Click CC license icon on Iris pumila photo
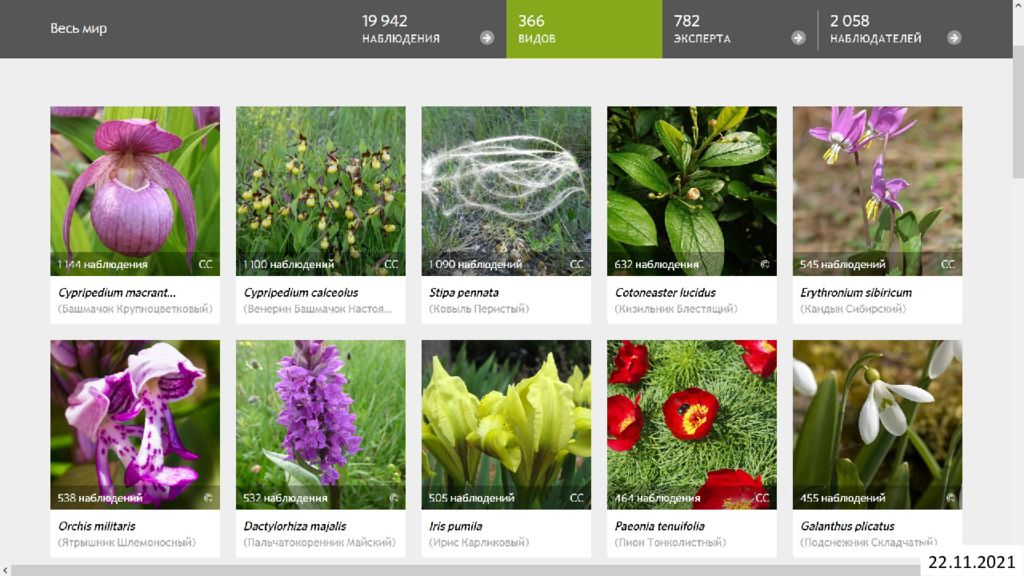The height and width of the screenshot is (576, 1024). [576, 498]
